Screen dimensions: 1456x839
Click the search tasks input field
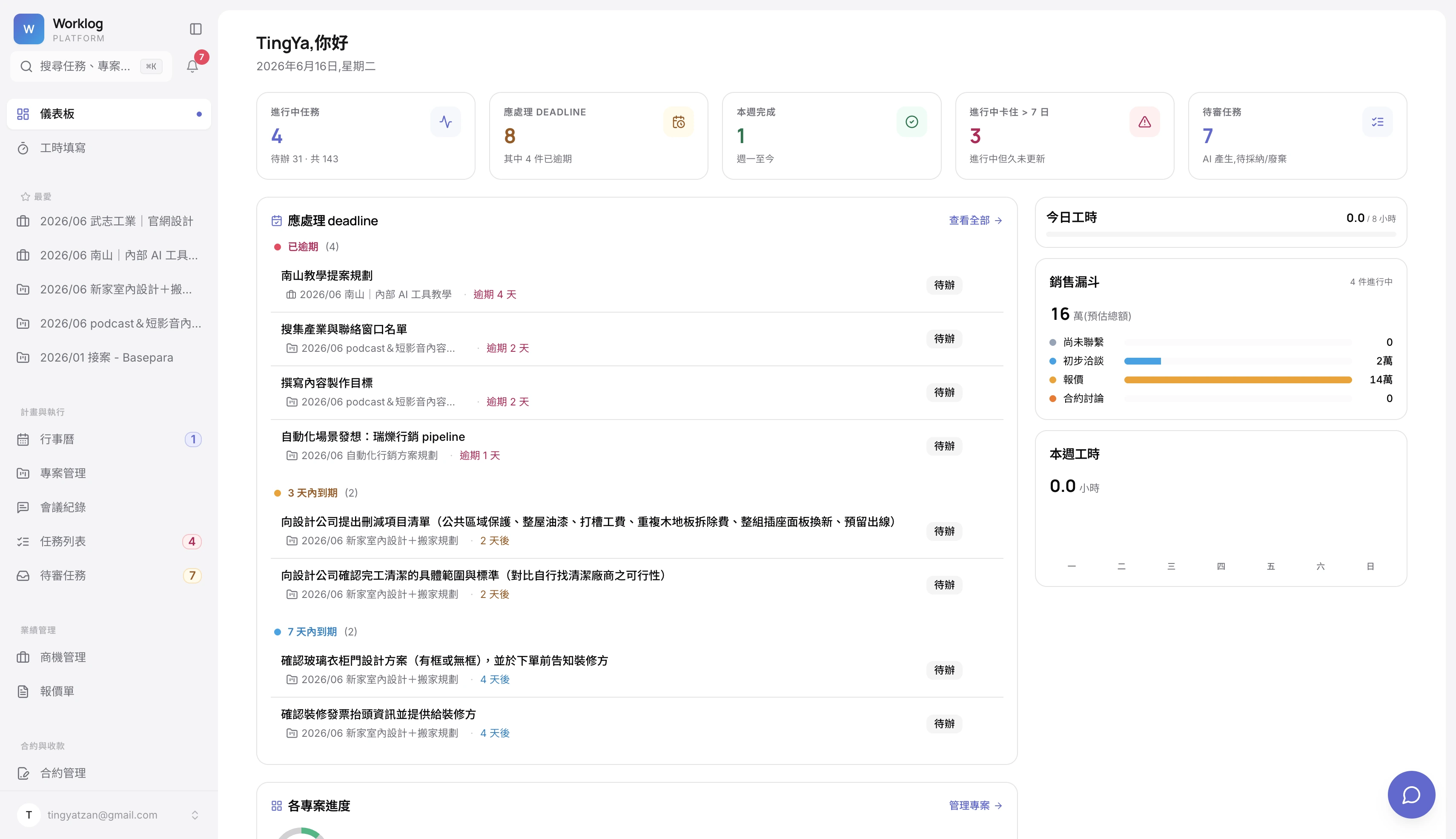(x=91, y=66)
